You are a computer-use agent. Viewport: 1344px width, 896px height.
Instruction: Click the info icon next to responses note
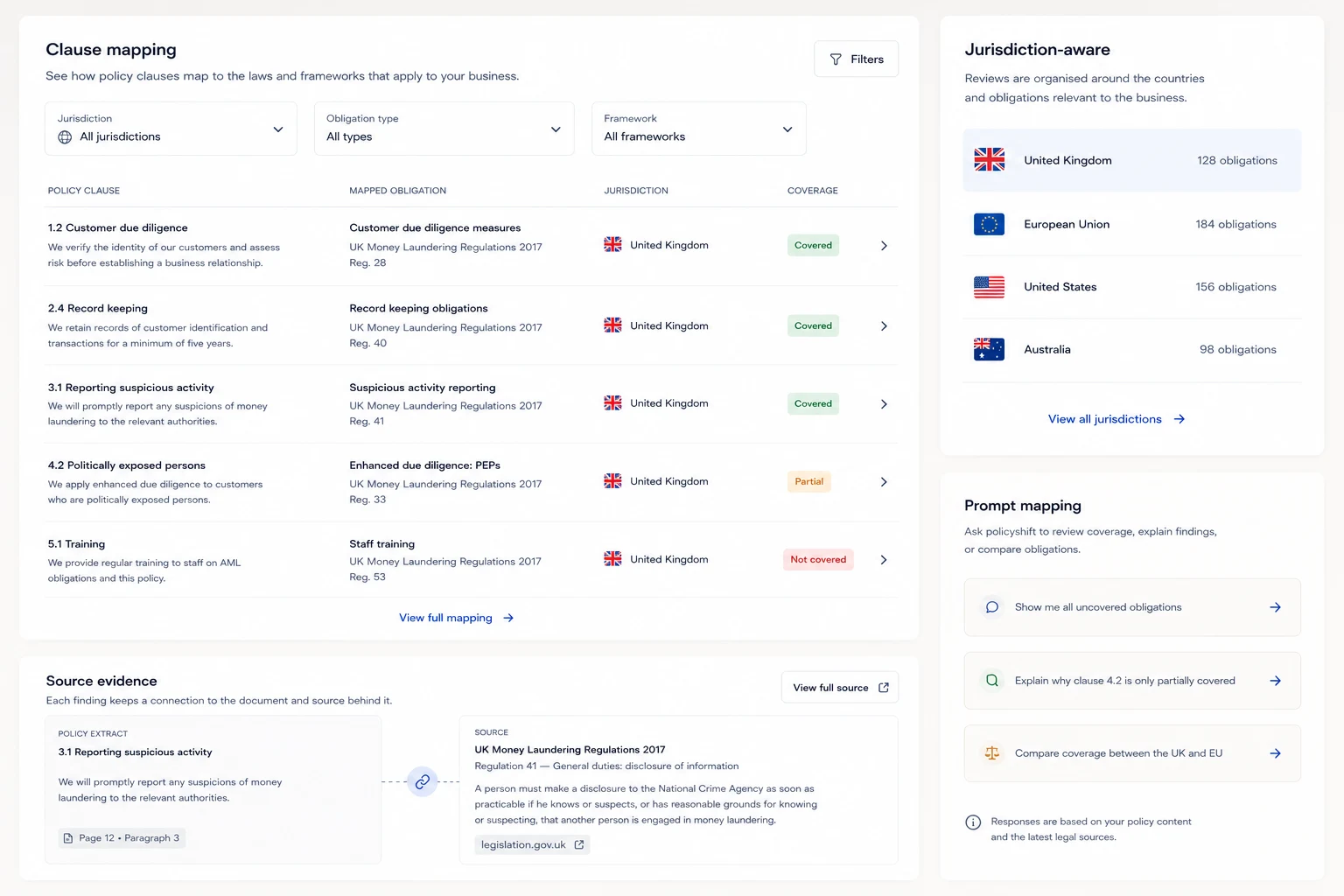(x=973, y=822)
